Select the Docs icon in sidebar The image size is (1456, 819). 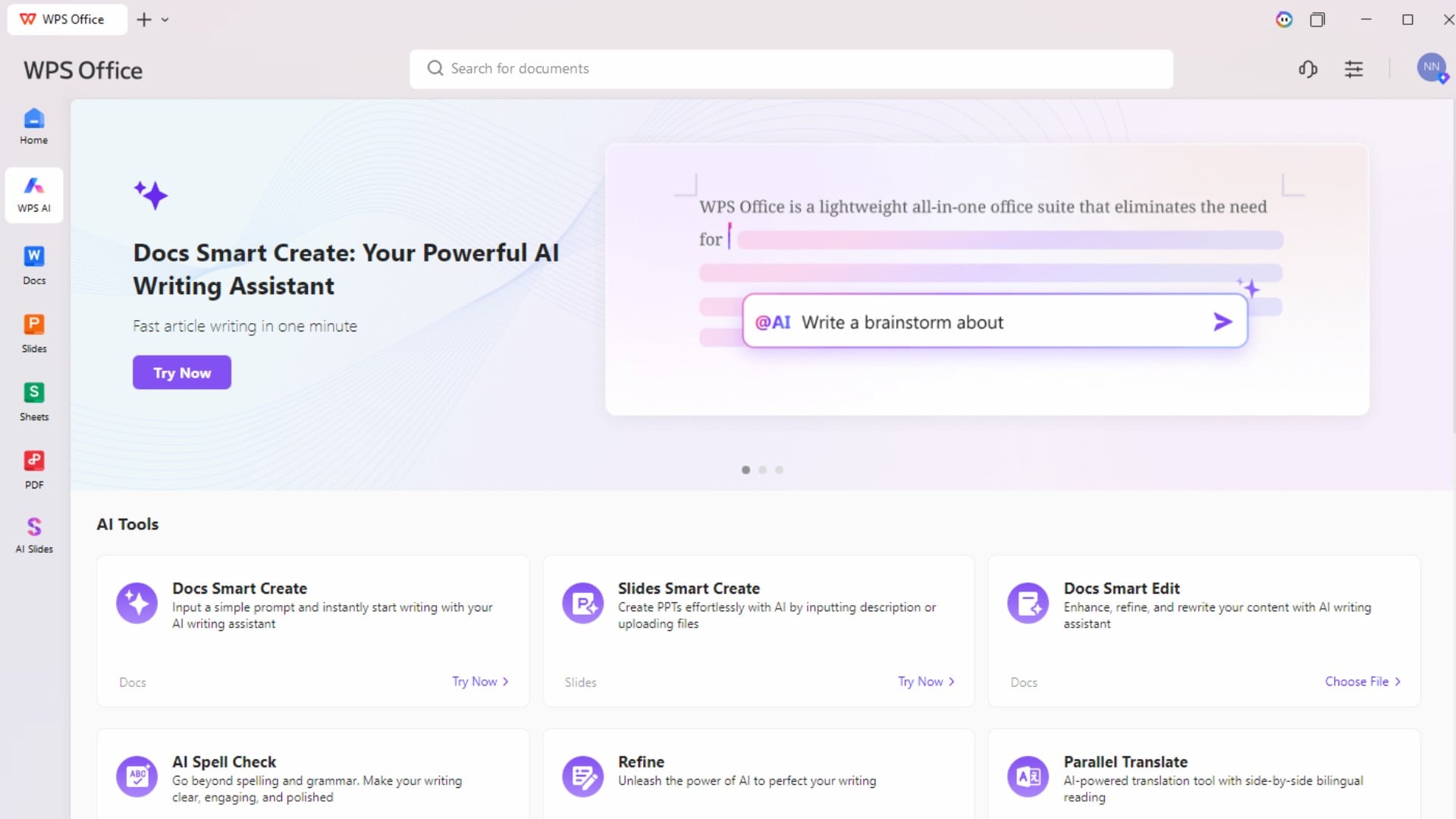coord(33,265)
